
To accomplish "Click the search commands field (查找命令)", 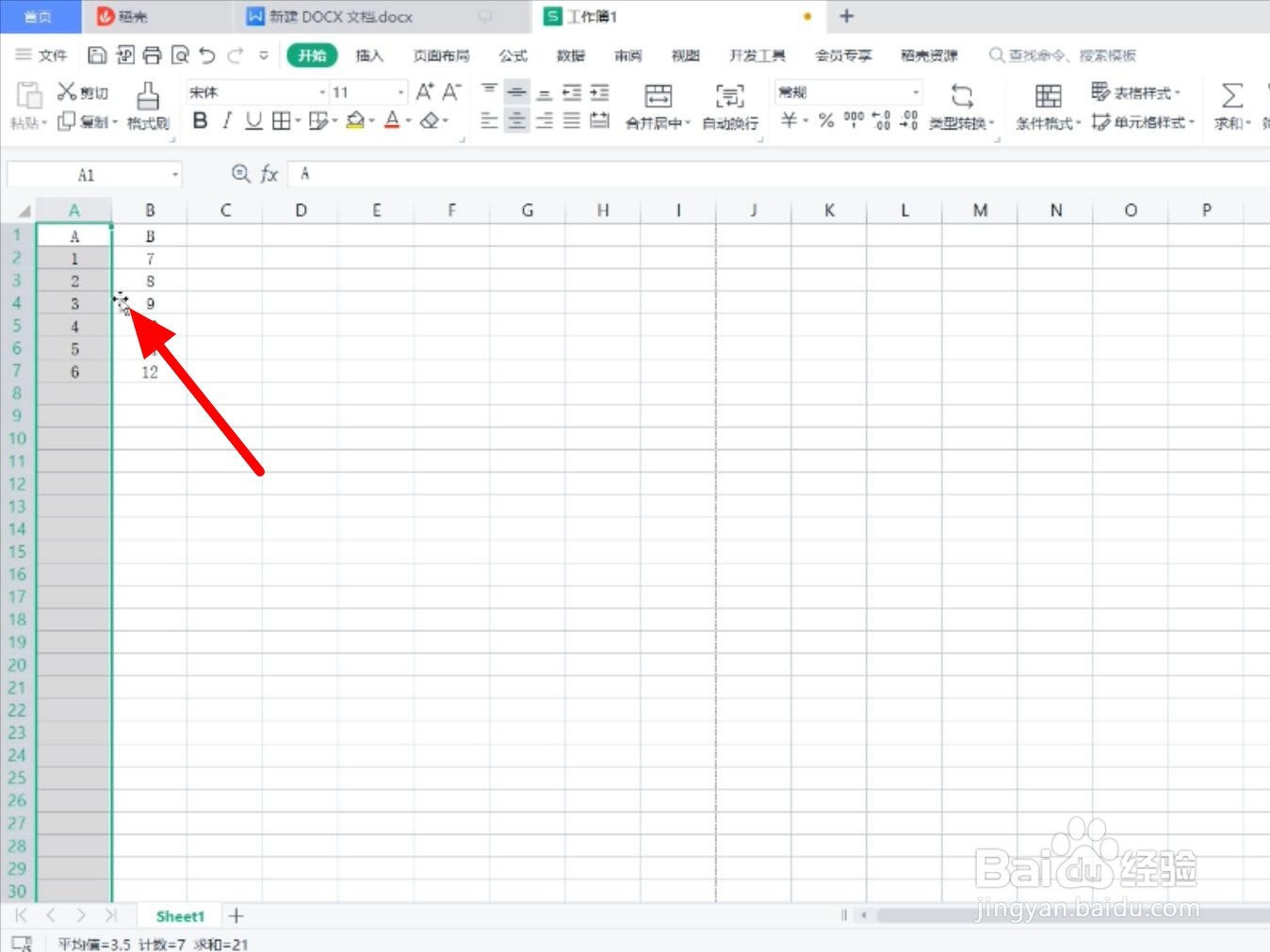I will 1062,56.
